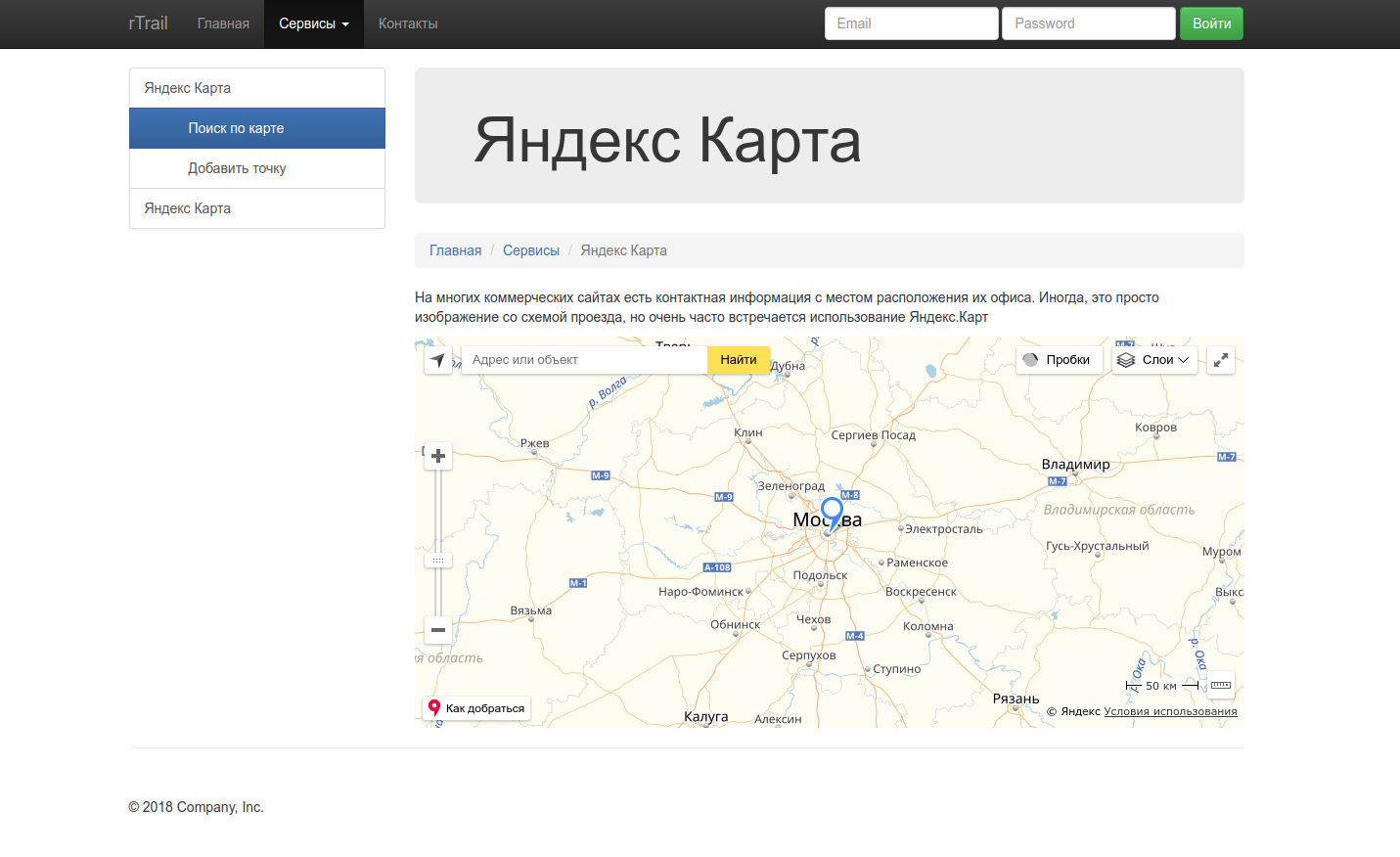This screenshot has width=1400, height=857.
Task: Click the Серпухов label on map
Action: [809, 655]
